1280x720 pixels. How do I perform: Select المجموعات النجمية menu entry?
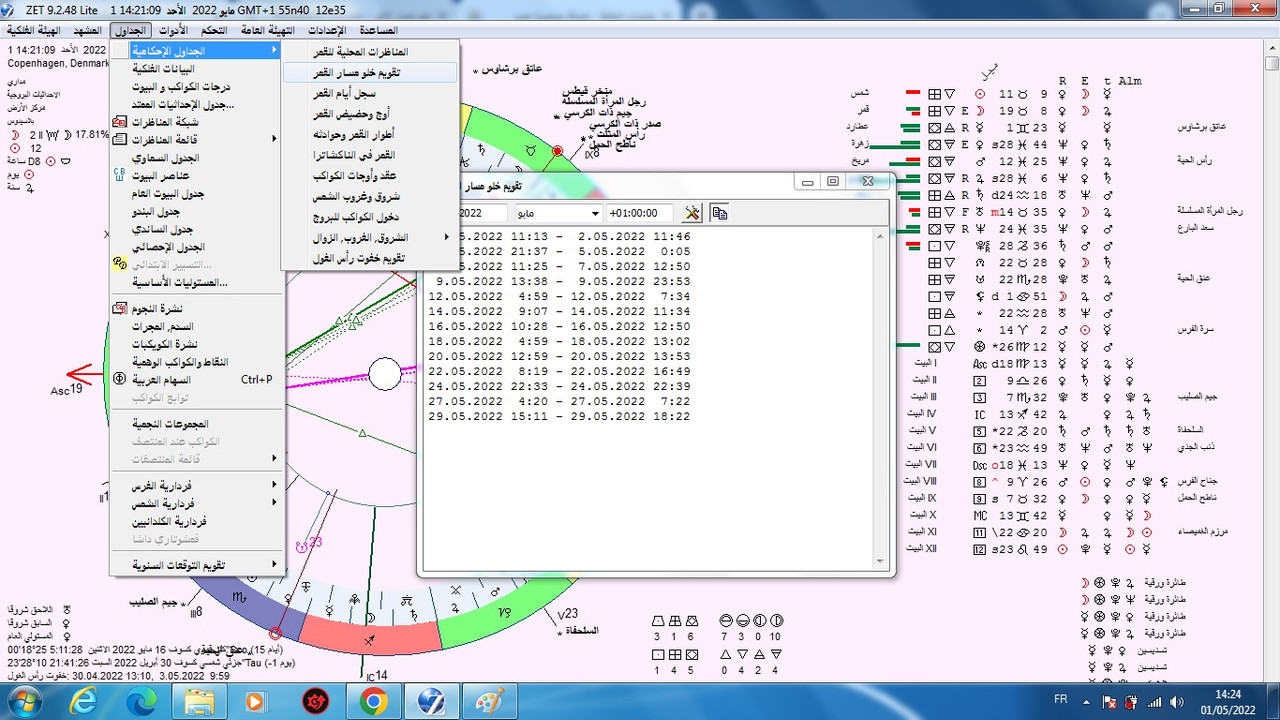197,423
